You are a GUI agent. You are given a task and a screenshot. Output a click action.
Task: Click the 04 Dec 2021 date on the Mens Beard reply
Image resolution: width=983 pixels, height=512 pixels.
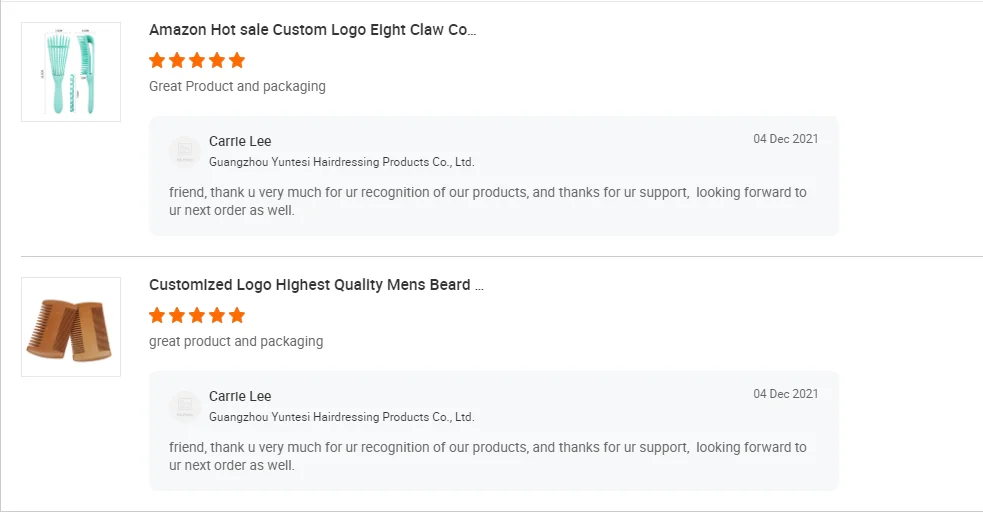click(x=785, y=394)
